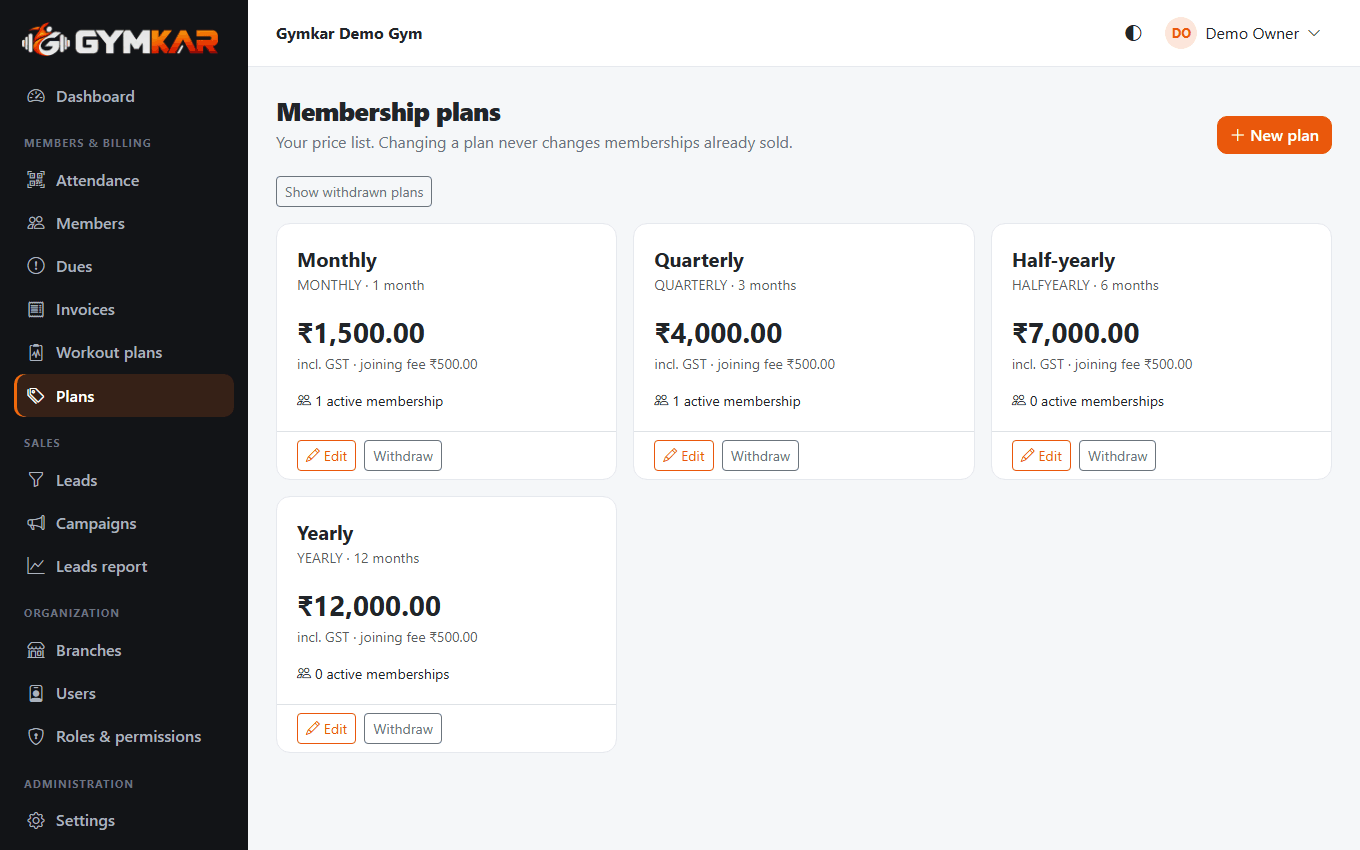The width and height of the screenshot is (1360, 850).
Task: Click Half-yearly's 0 active memberships text
Action: pos(1097,401)
